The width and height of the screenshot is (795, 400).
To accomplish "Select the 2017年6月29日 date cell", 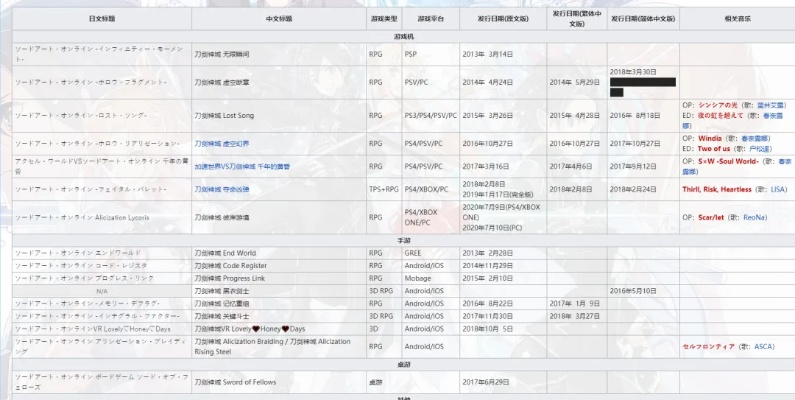I will pos(503,382).
